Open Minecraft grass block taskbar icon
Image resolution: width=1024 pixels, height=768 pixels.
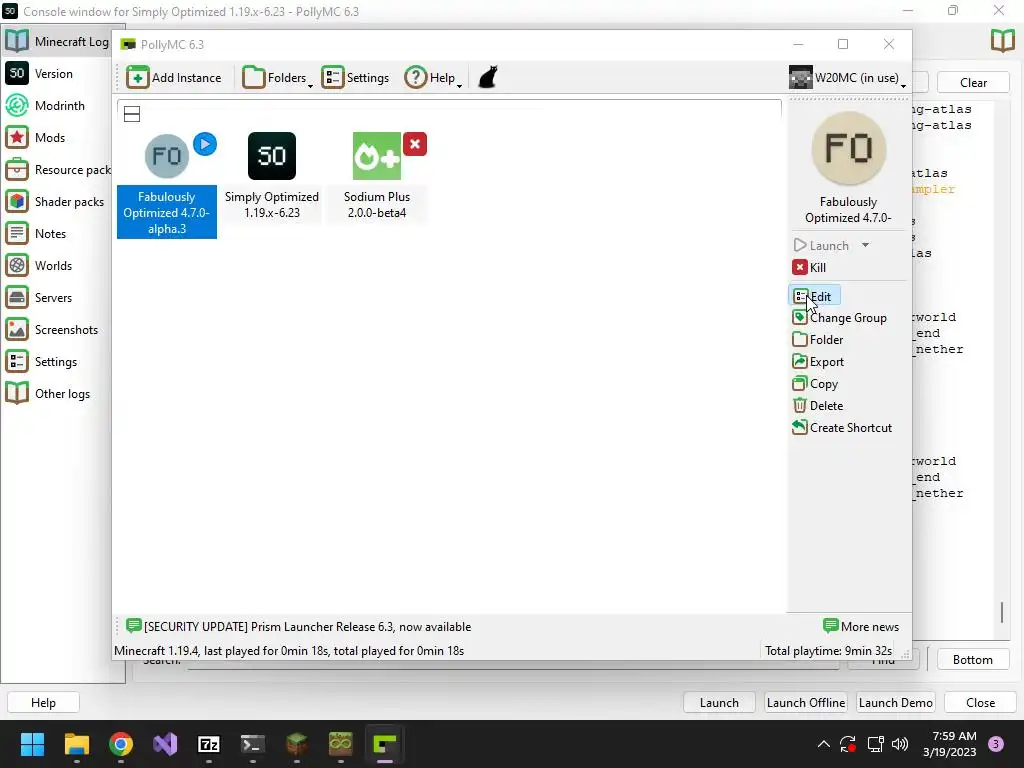[297, 744]
